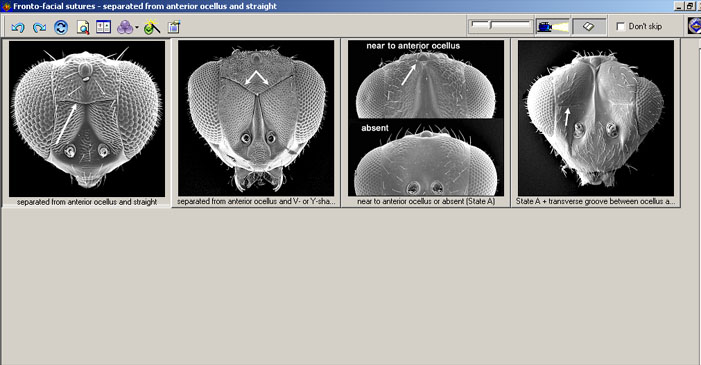Viewport: 701px width, 365px height.
Task: Click caption 'State A + transverse groove between ocellus a...'
Action: [x=595, y=202]
